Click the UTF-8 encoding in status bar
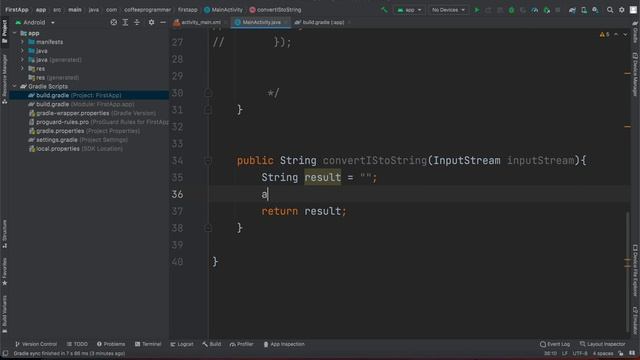This screenshot has width=640, height=360. click(x=580, y=353)
